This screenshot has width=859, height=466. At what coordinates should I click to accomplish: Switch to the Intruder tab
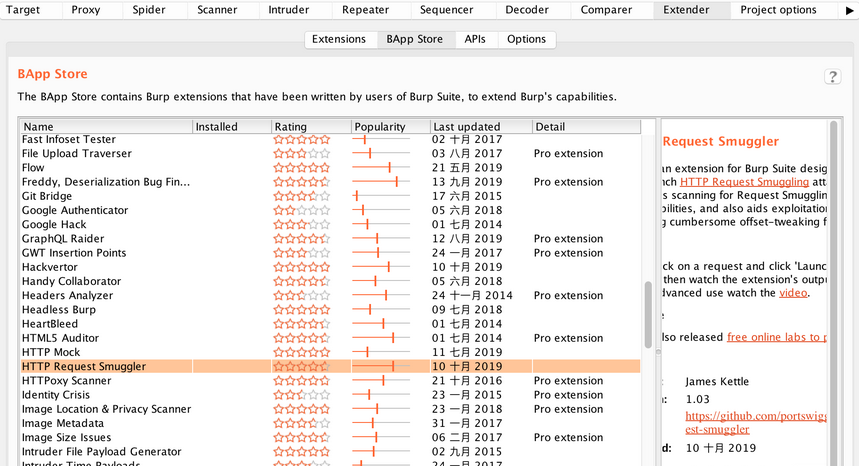[289, 10]
